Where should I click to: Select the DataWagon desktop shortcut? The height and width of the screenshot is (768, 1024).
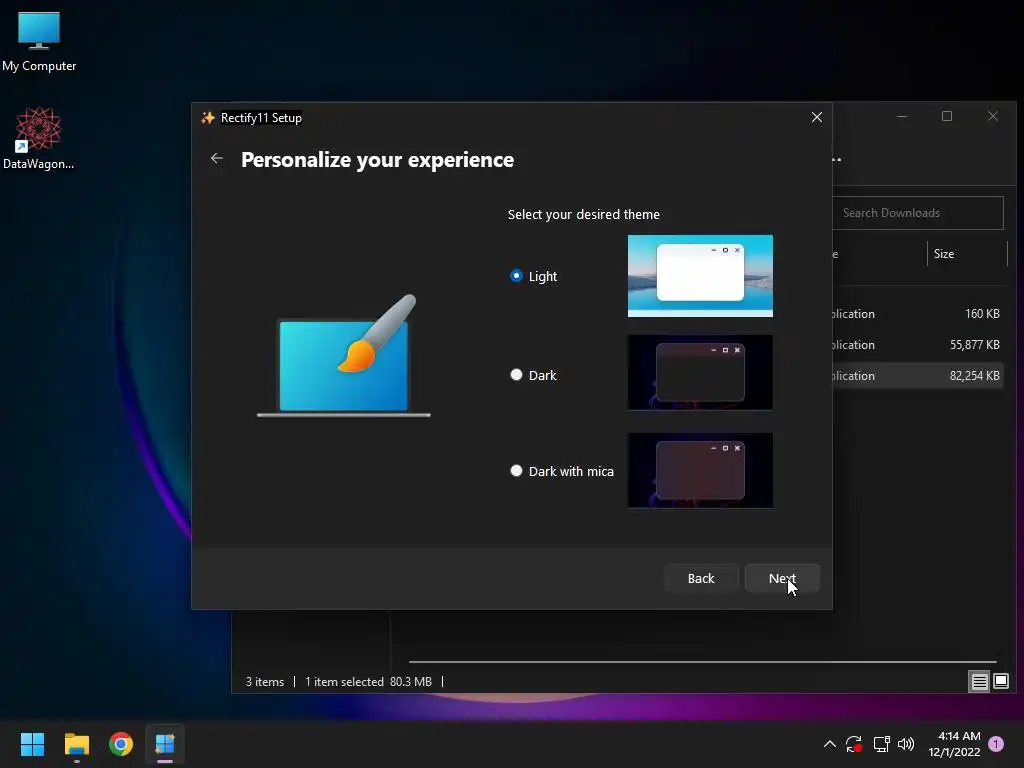click(39, 138)
